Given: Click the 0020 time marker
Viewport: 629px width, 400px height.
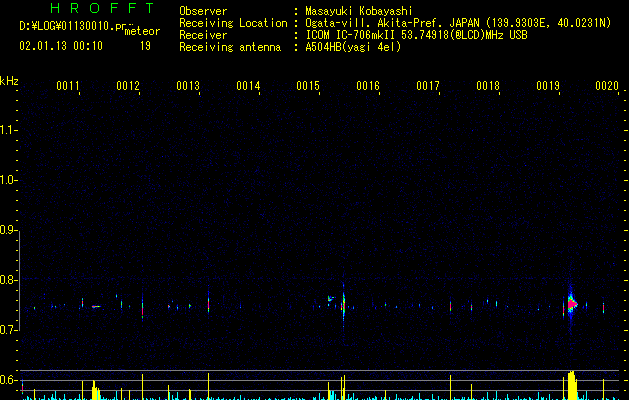Looking at the screenshot, I should click(x=607, y=85).
